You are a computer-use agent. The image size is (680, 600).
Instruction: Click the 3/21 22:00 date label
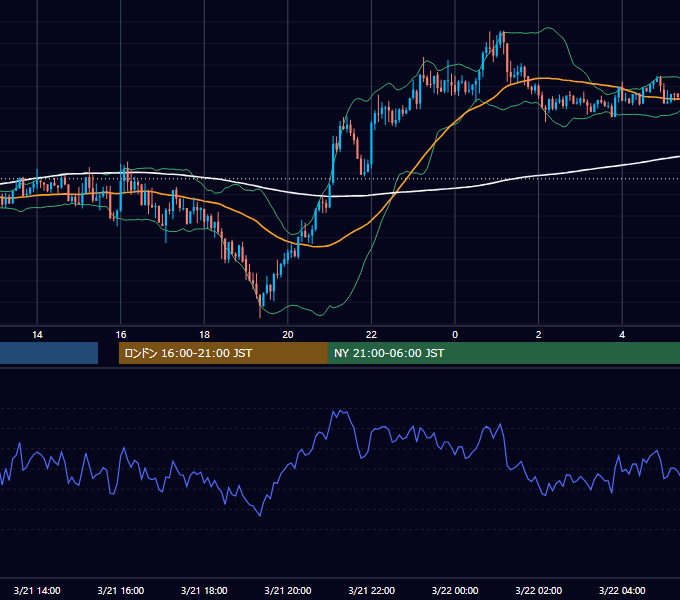[372, 590]
